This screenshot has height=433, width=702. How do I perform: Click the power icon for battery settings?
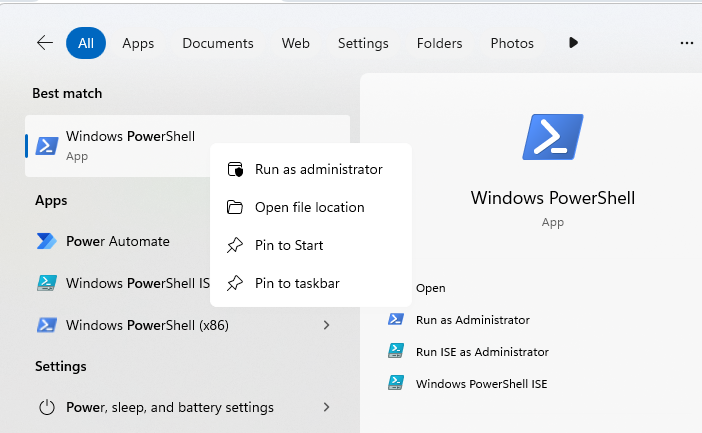point(47,407)
